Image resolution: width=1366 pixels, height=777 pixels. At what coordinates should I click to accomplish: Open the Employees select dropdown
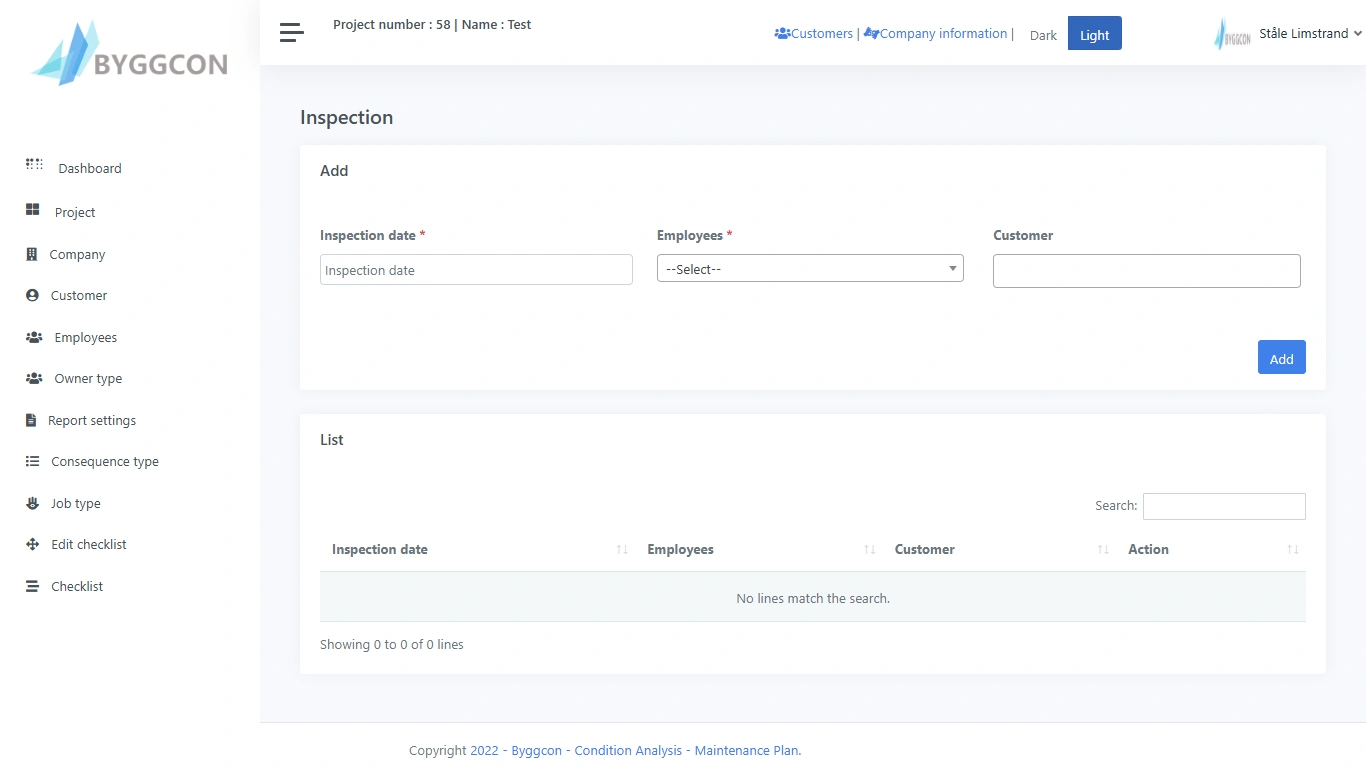click(810, 268)
